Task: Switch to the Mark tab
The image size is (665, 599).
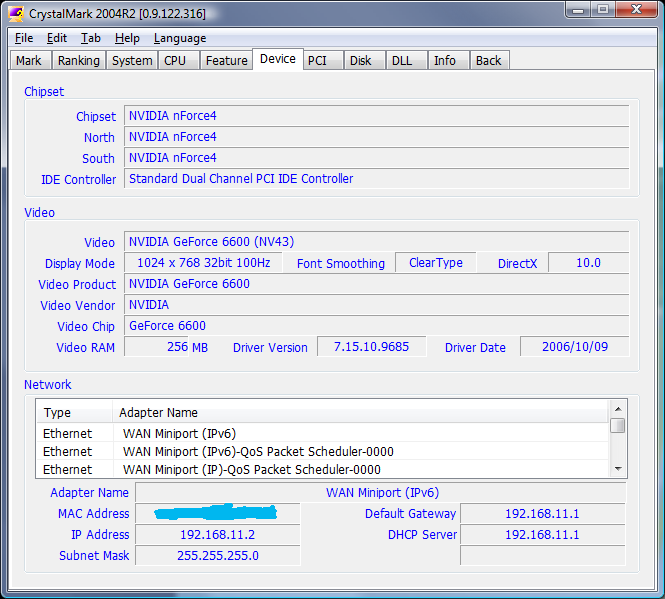Action: point(31,61)
